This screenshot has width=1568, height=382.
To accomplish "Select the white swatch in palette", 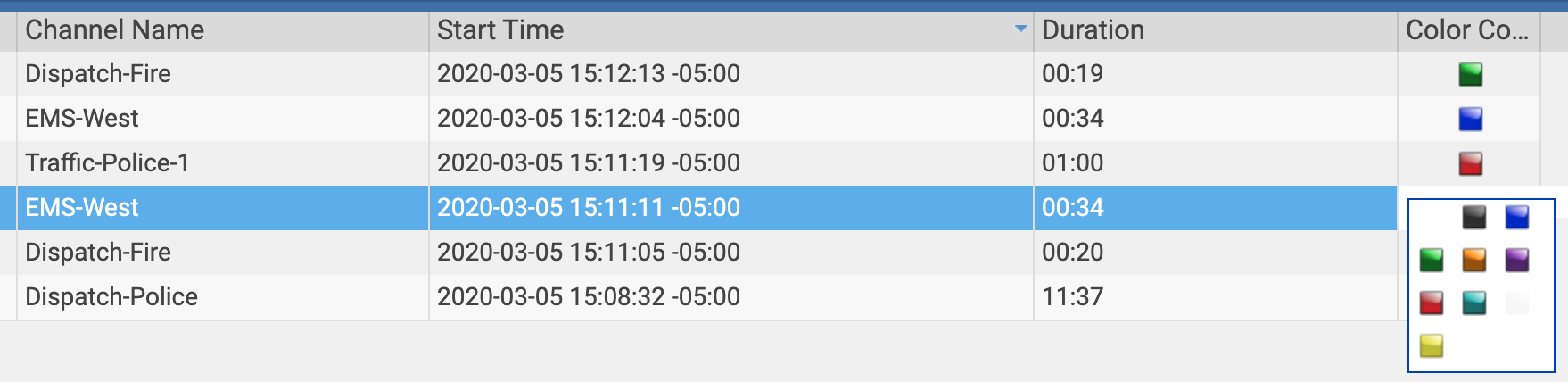I will (x=1517, y=303).
